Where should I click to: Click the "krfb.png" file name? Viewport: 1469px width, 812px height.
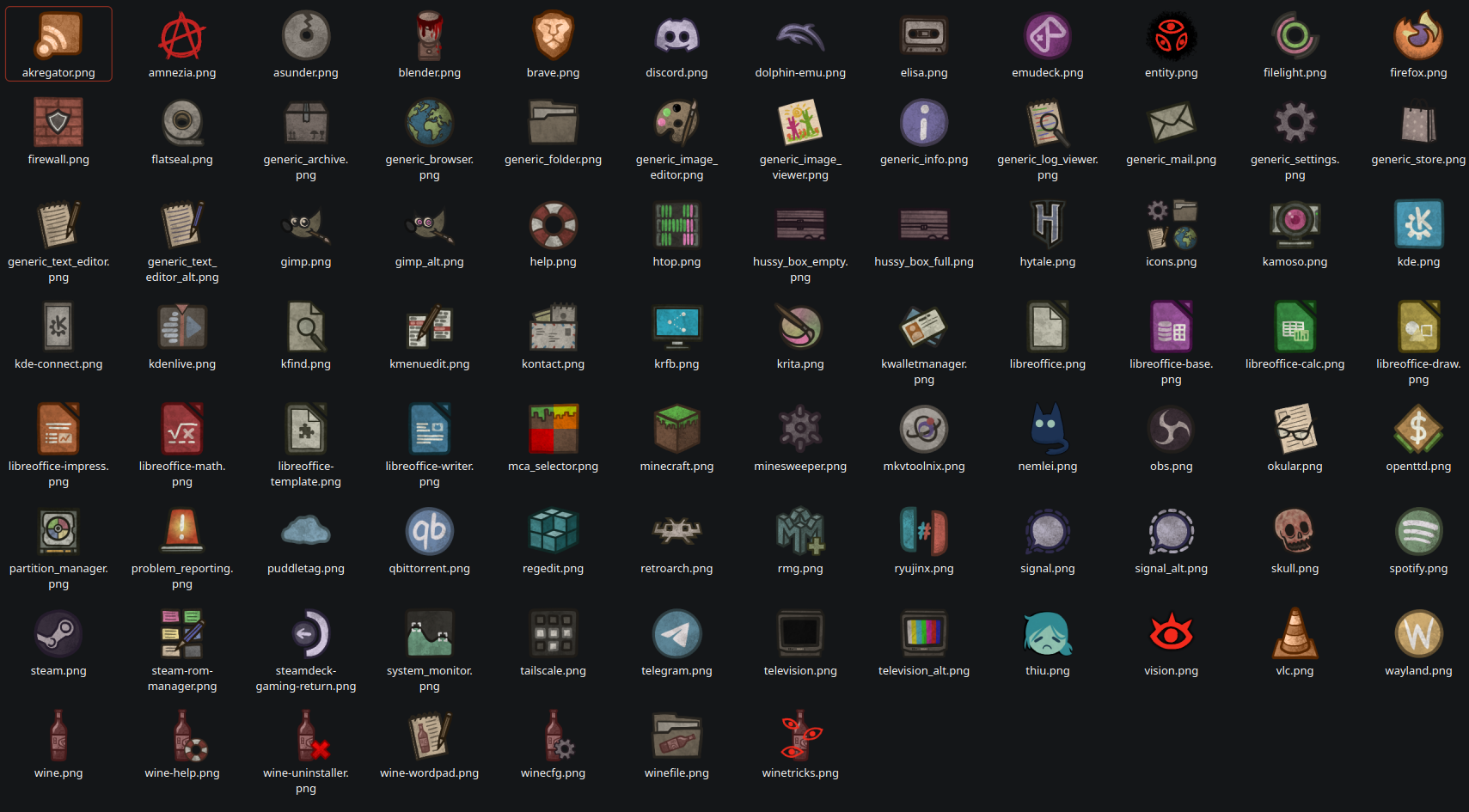pyautogui.click(x=677, y=364)
